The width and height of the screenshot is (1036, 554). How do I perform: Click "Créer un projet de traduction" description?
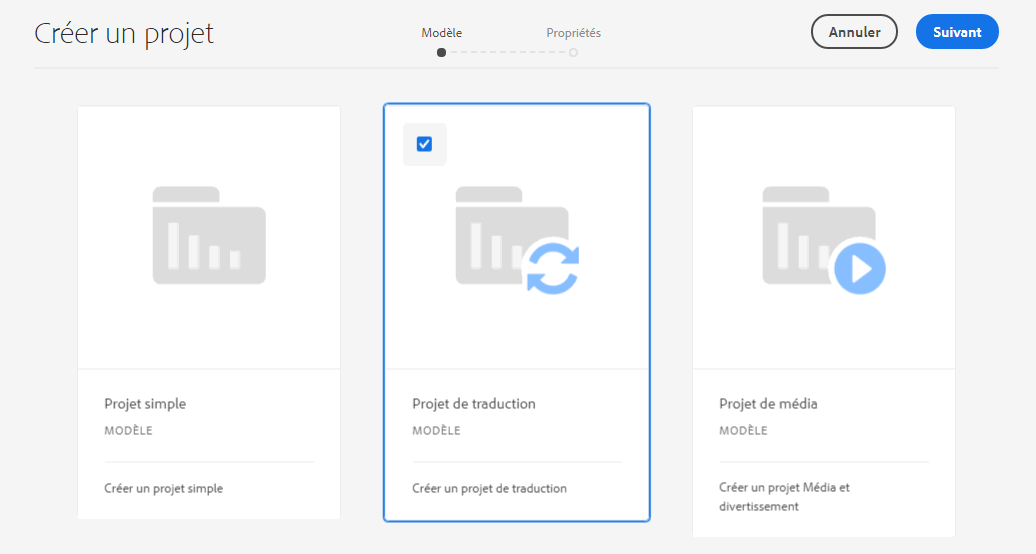point(489,489)
